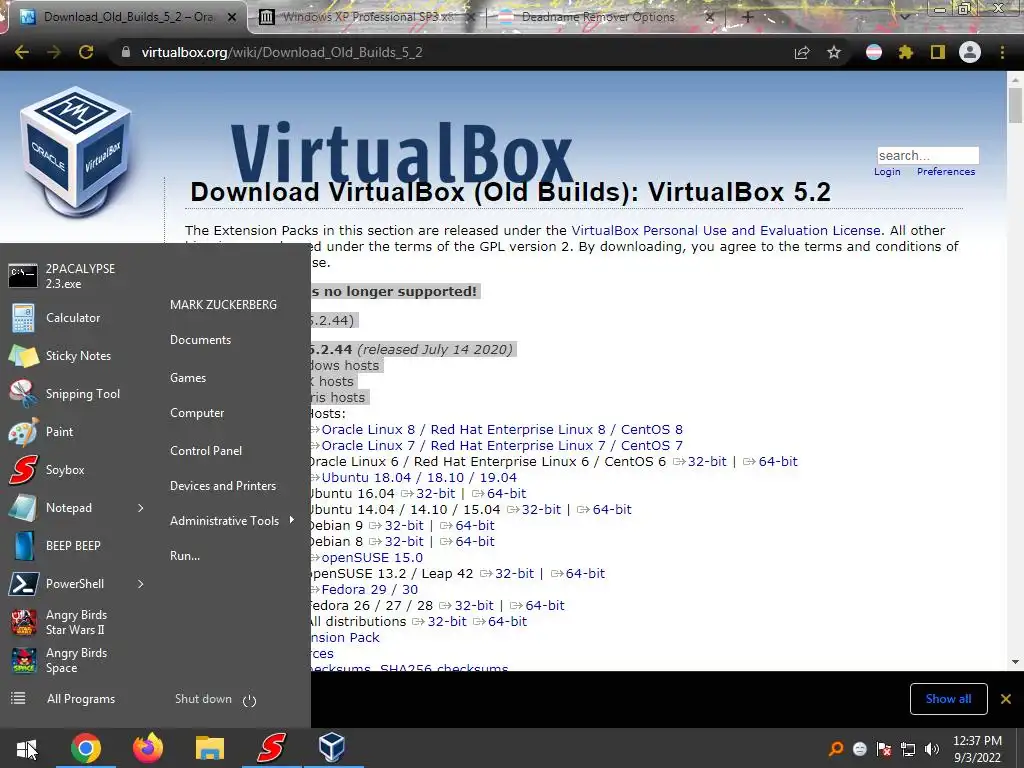Click the page vertical scrollbar thumb
Viewport: 1024px width, 768px height.
click(x=1015, y=106)
